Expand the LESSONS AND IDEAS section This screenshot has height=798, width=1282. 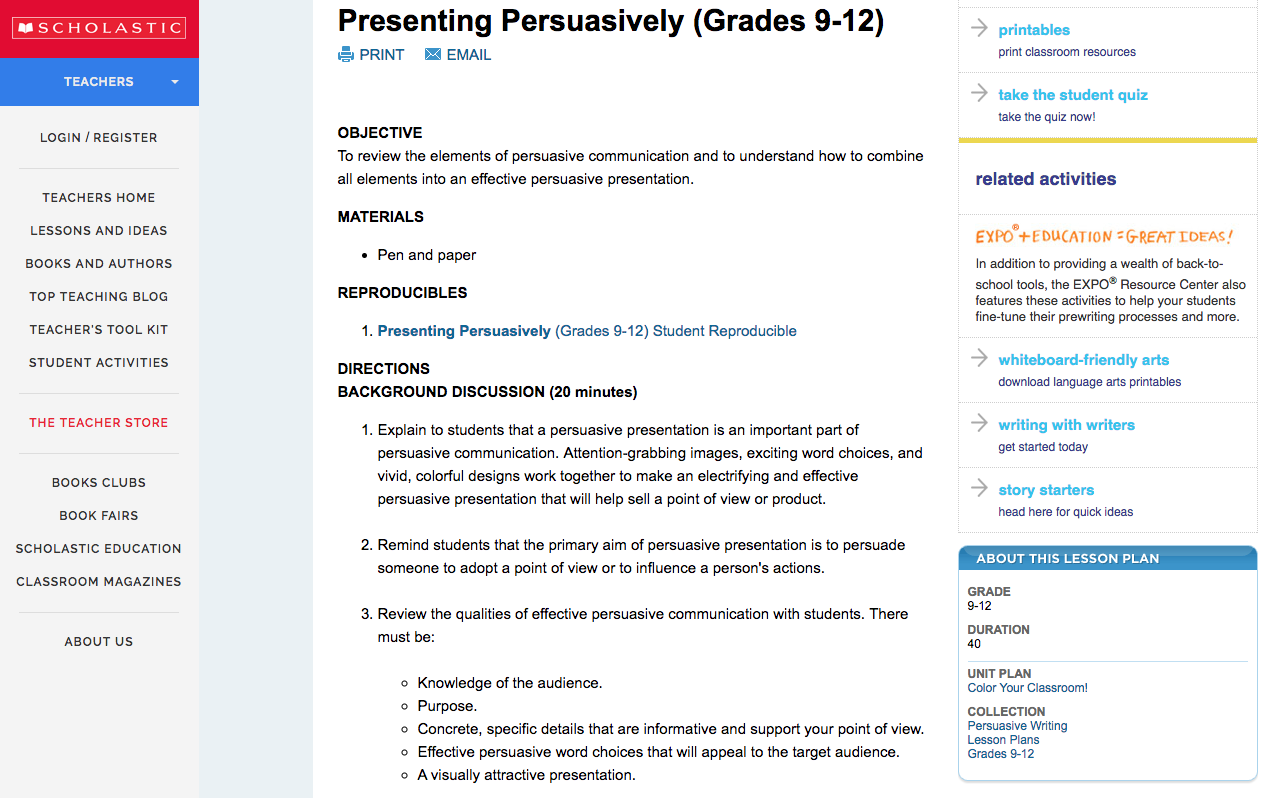(x=98, y=230)
